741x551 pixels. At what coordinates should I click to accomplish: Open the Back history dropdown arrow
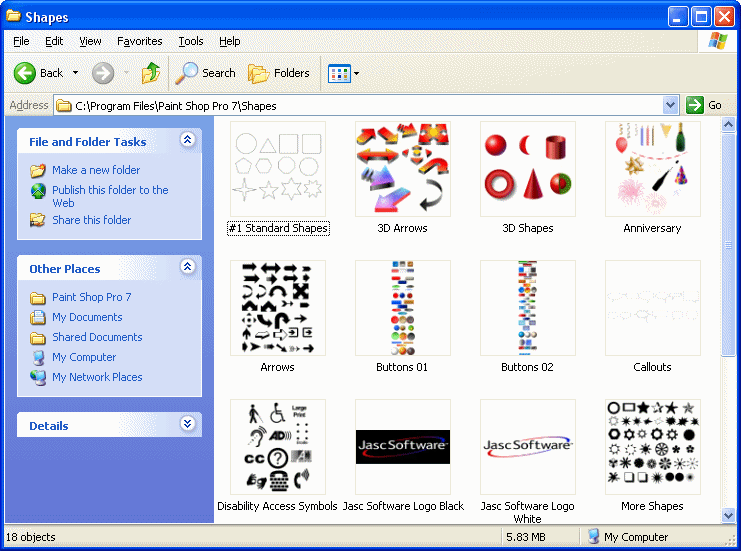[75, 73]
